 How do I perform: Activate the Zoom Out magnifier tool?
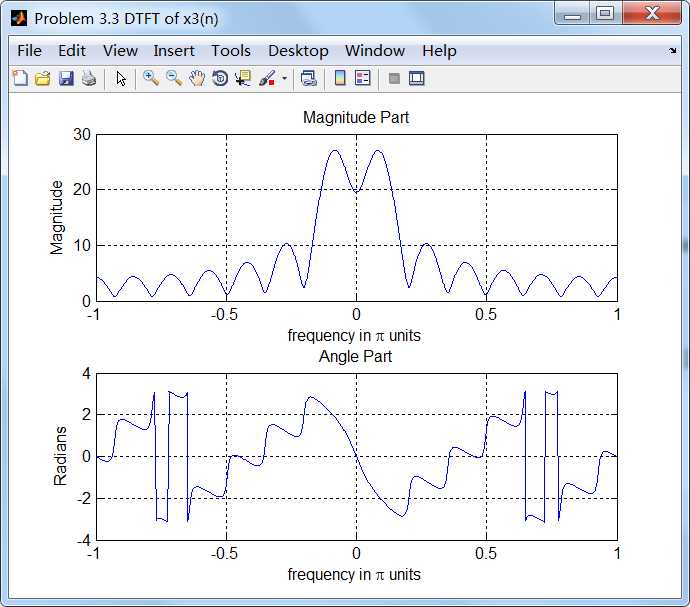click(x=174, y=78)
